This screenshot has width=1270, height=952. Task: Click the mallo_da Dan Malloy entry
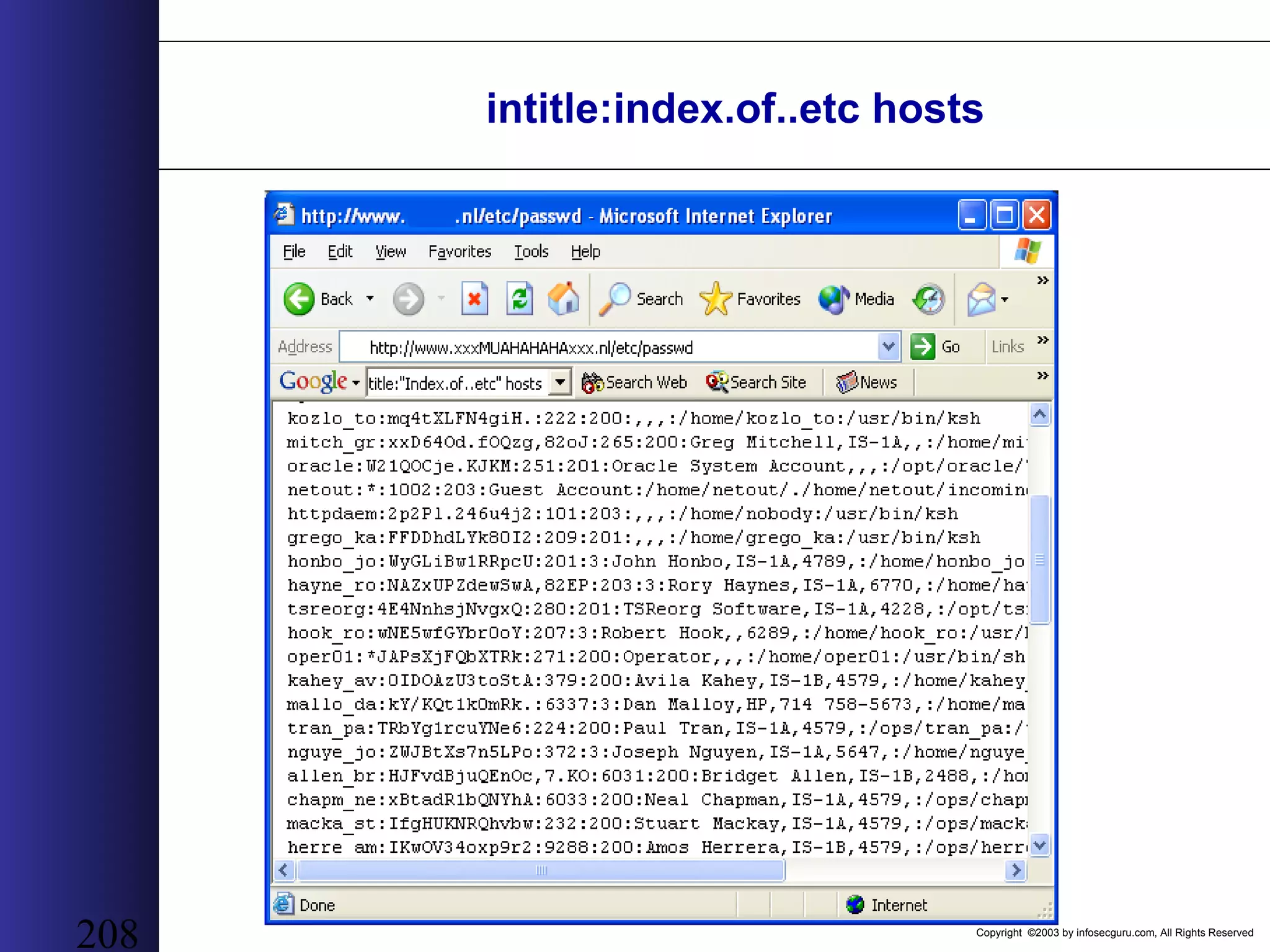(x=656, y=705)
